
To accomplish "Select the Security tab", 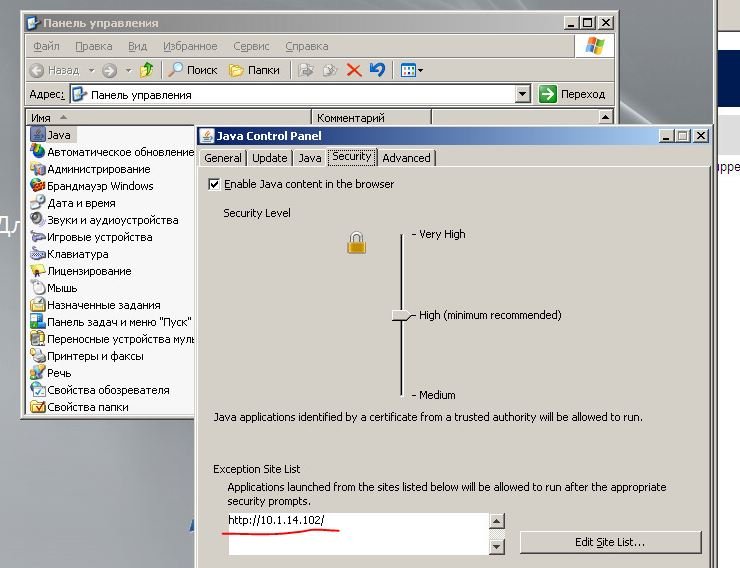I will click(x=352, y=157).
